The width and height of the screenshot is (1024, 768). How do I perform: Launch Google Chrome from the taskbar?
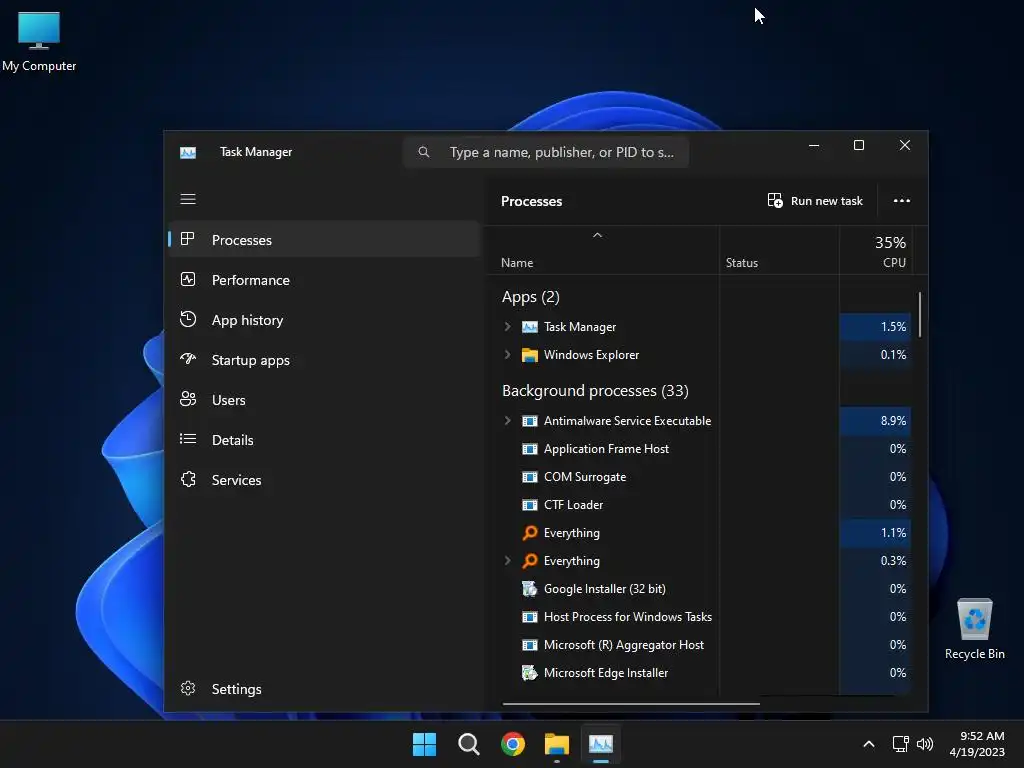point(513,744)
